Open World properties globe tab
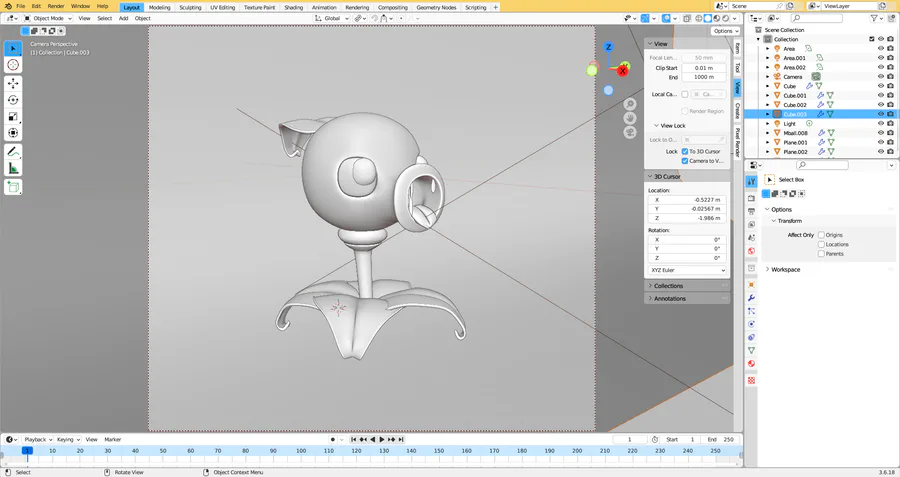Image resolution: width=900 pixels, height=477 pixels. [x=751, y=251]
